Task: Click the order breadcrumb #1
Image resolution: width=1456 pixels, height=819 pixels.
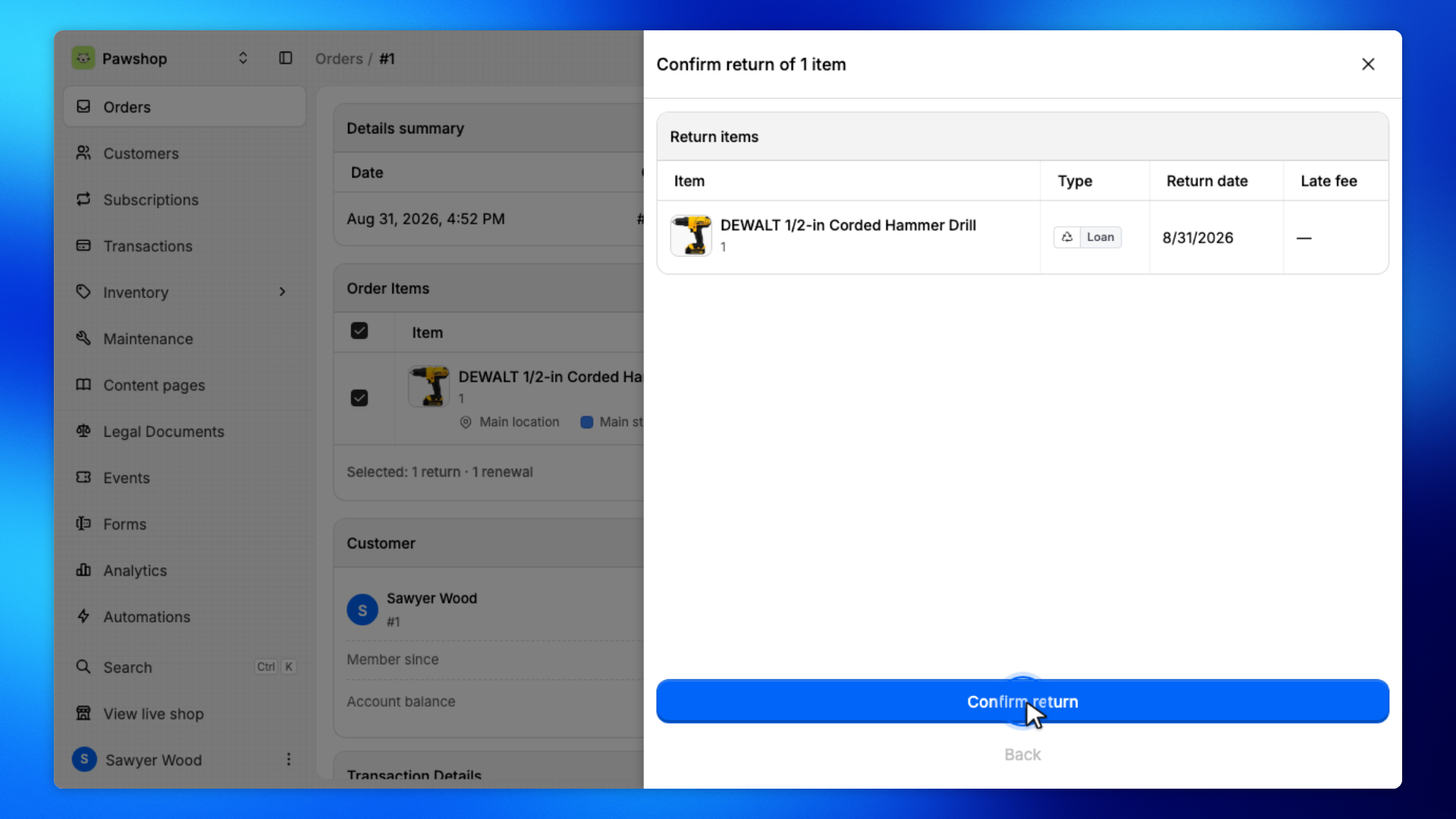Action: [387, 58]
